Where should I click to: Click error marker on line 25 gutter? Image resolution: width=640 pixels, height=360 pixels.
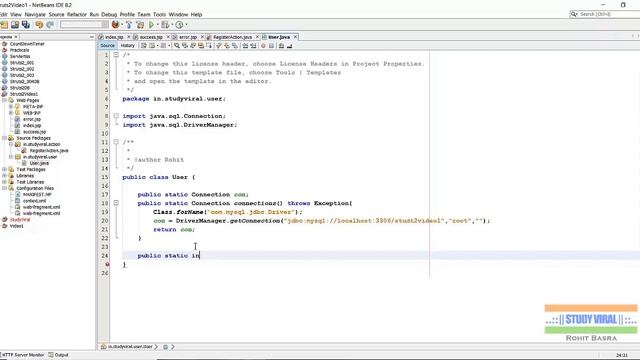(107, 264)
